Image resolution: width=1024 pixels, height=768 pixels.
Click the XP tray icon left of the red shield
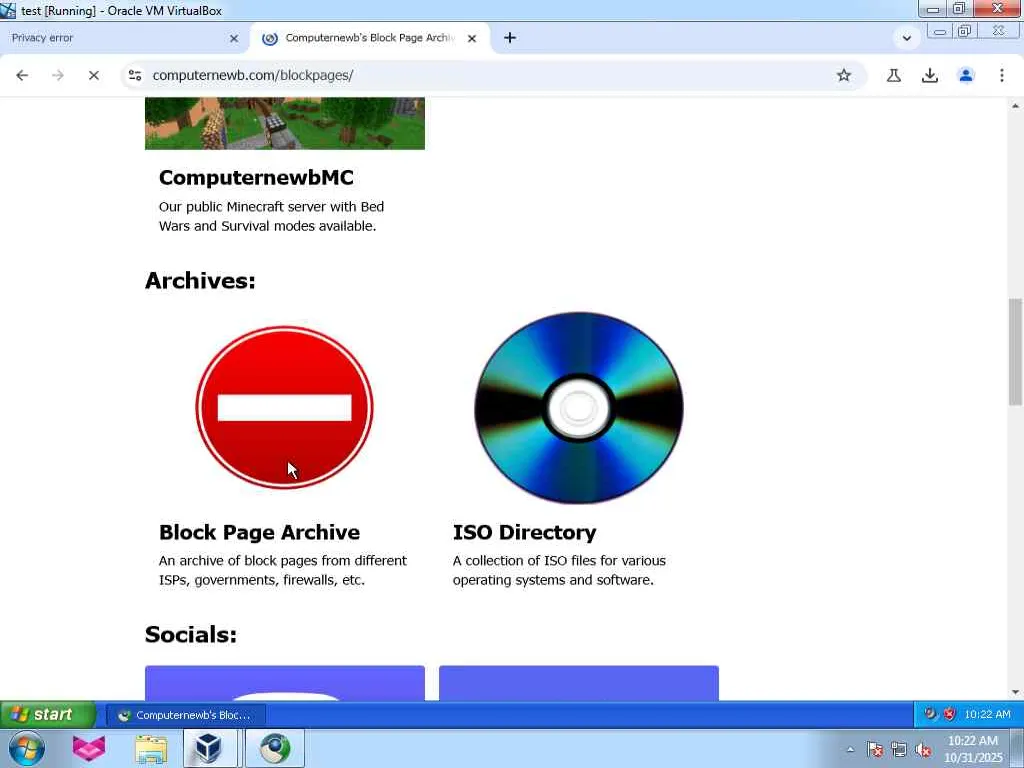[931, 714]
